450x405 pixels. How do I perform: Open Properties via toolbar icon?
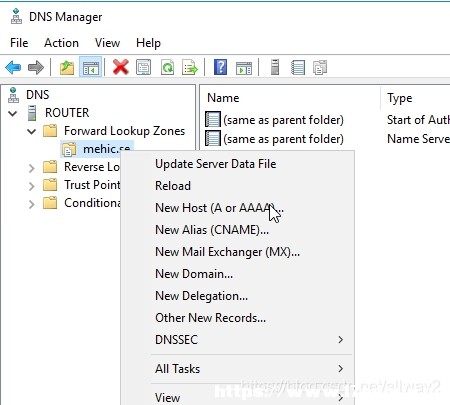144,67
